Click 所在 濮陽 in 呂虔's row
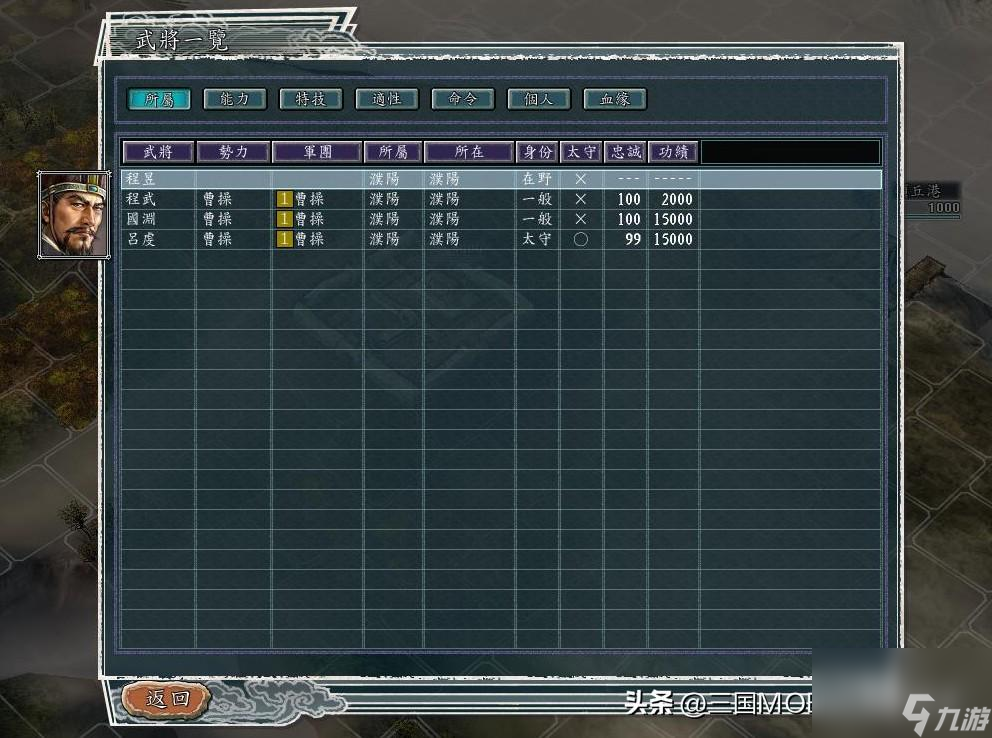Image resolution: width=992 pixels, height=738 pixels. click(x=445, y=239)
